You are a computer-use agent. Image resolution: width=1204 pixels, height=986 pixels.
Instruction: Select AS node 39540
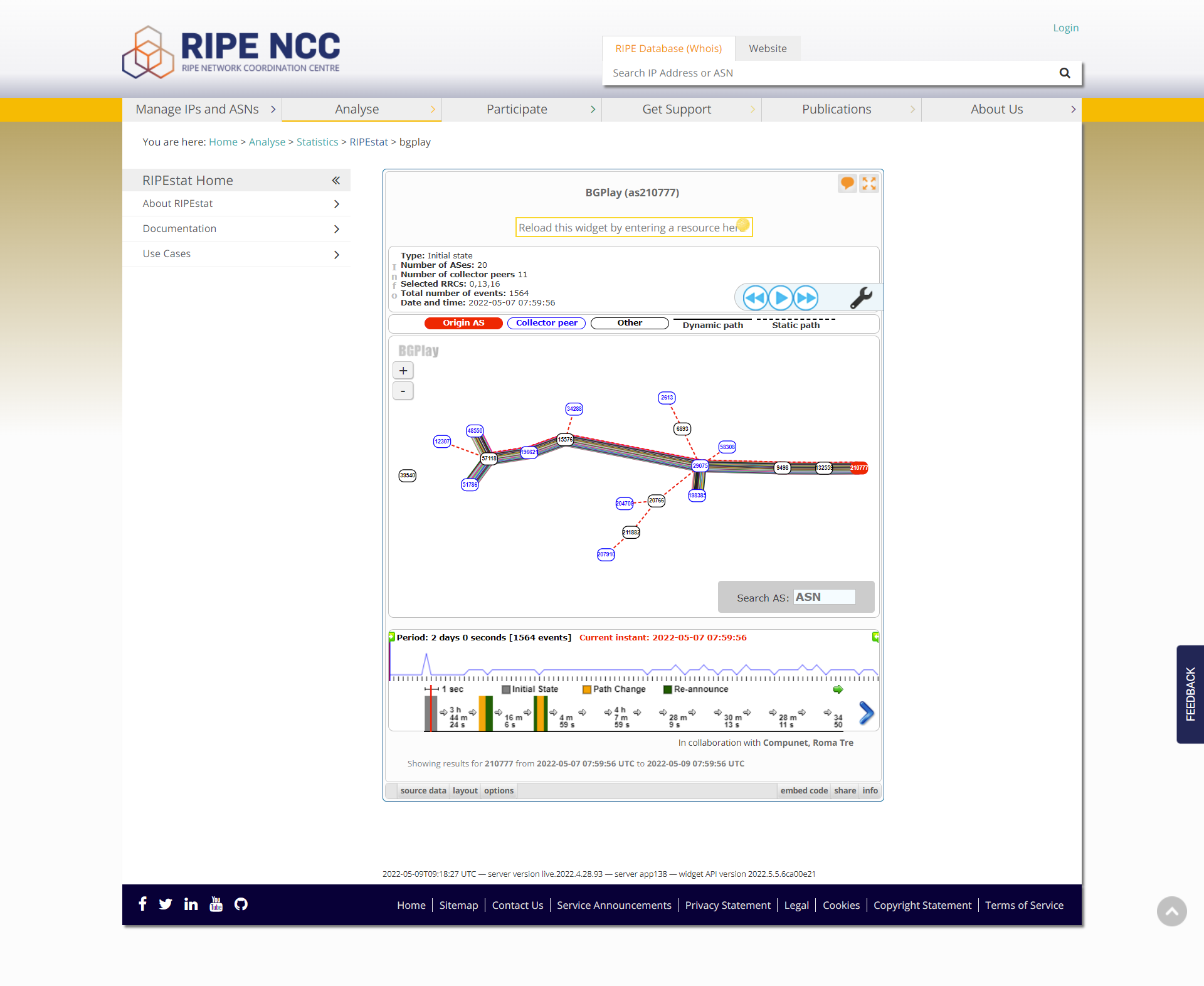(x=408, y=475)
